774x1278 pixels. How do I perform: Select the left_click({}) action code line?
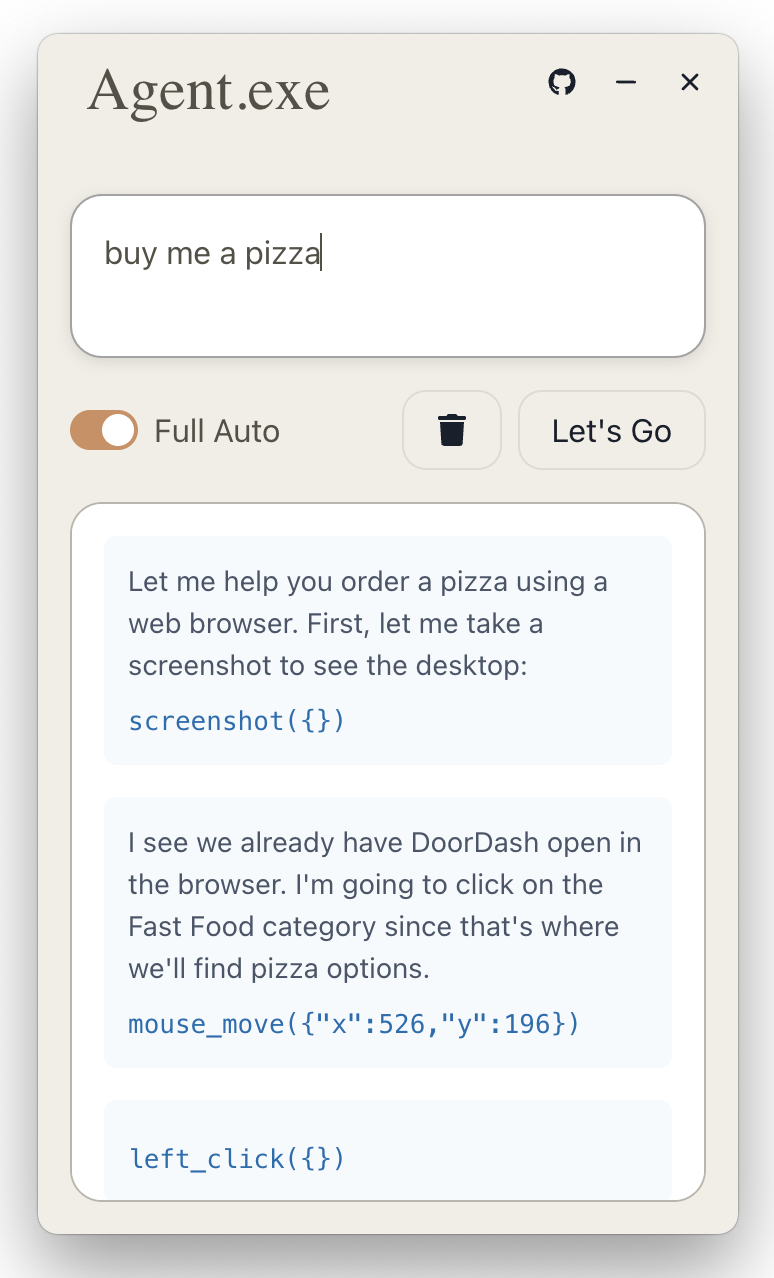pyautogui.click(x=237, y=1159)
